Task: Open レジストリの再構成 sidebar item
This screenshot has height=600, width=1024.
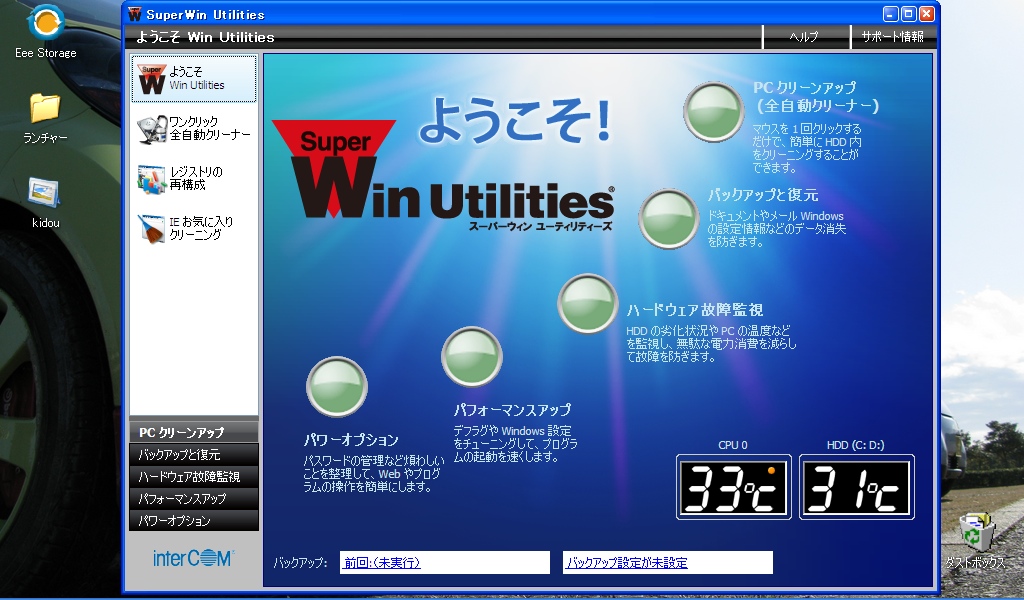Action: [x=181, y=178]
